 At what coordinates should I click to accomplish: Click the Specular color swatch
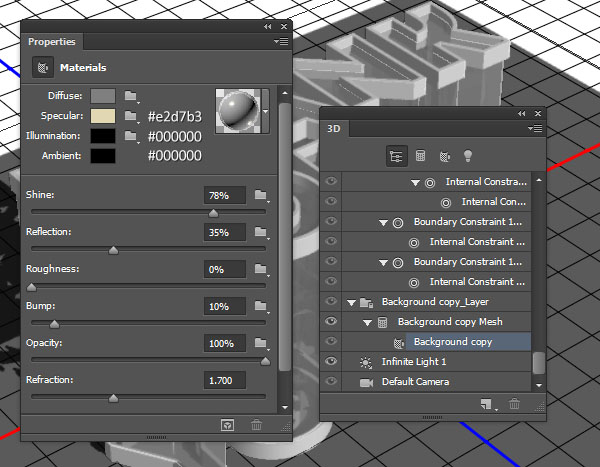[103, 116]
